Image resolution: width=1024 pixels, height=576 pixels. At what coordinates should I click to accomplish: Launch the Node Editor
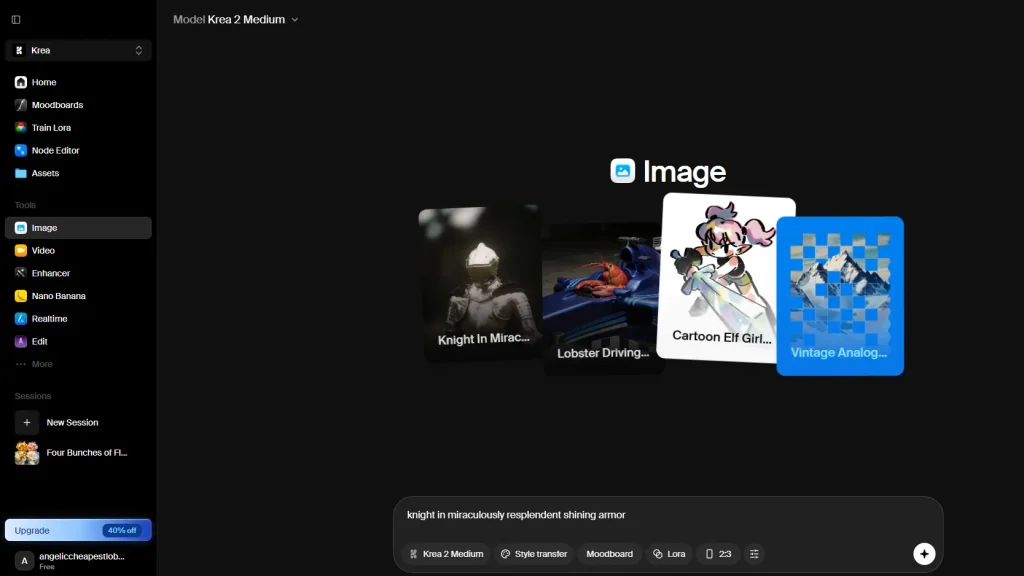tap(78, 150)
